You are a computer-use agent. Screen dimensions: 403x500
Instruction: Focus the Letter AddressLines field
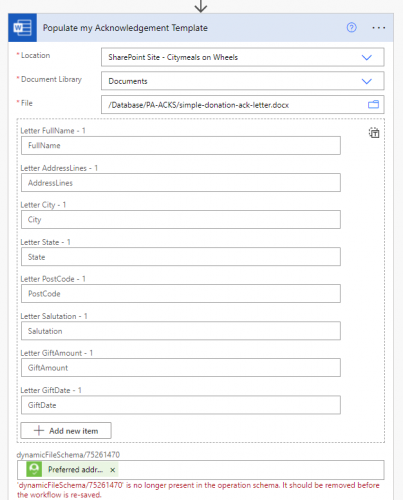tap(181, 183)
